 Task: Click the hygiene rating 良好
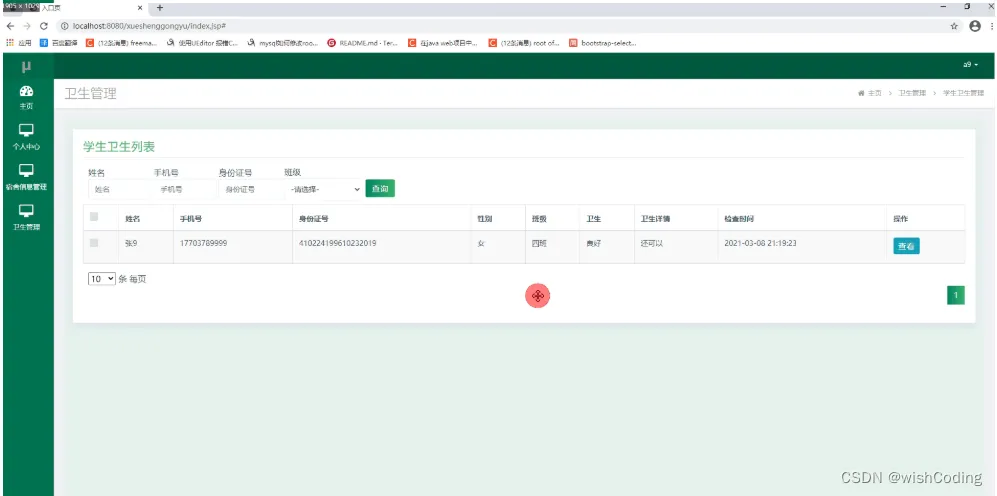[593, 243]
